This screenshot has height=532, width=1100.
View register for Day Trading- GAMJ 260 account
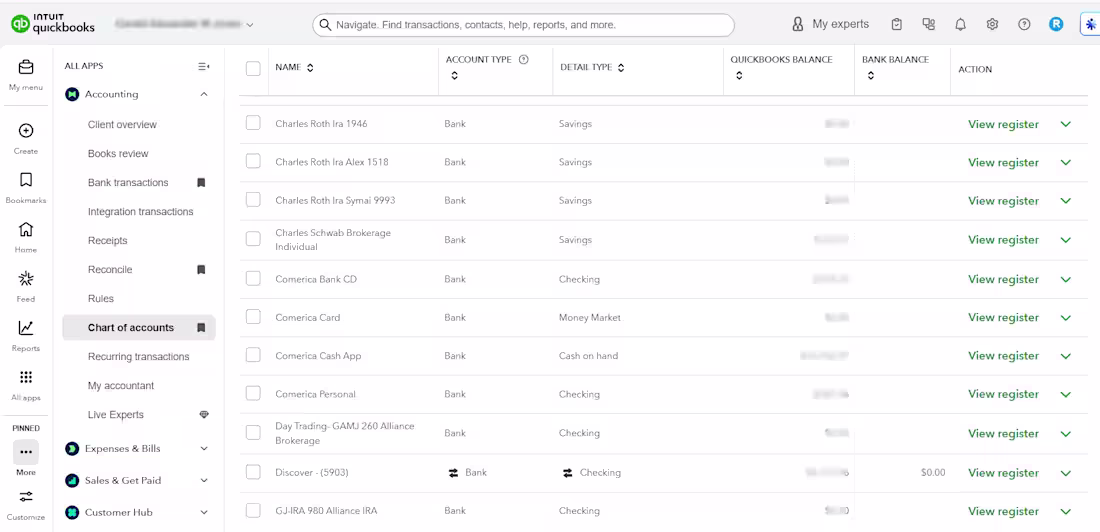(x=1003, y=434)
